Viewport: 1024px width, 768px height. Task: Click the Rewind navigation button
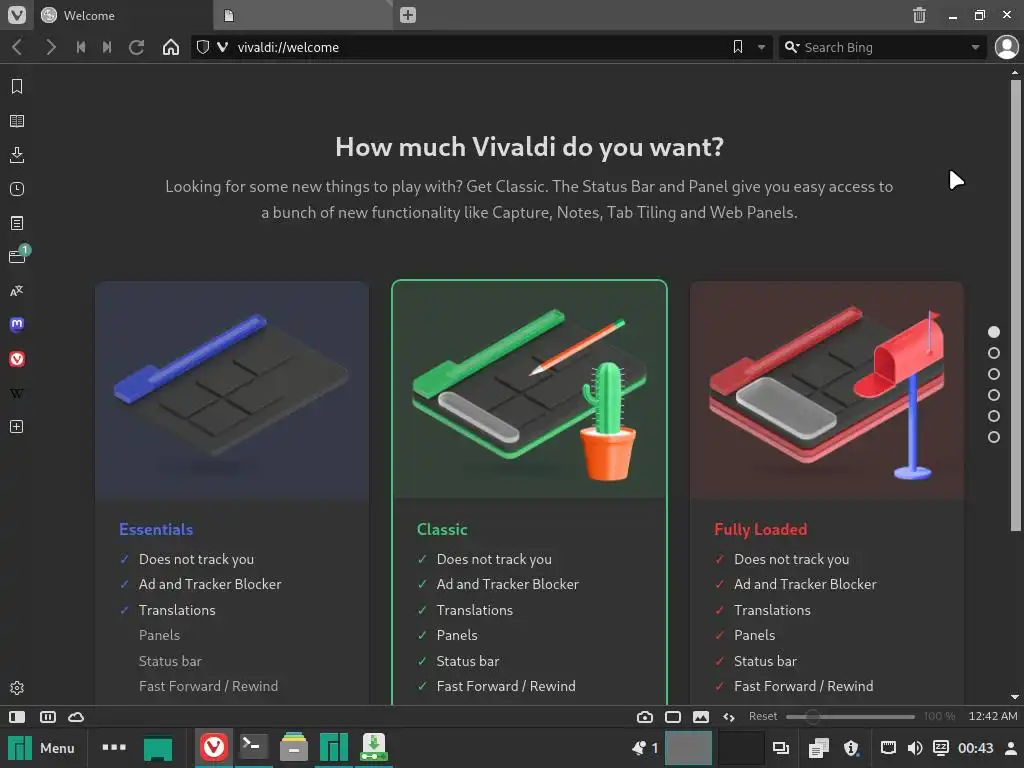click(81, 47)
